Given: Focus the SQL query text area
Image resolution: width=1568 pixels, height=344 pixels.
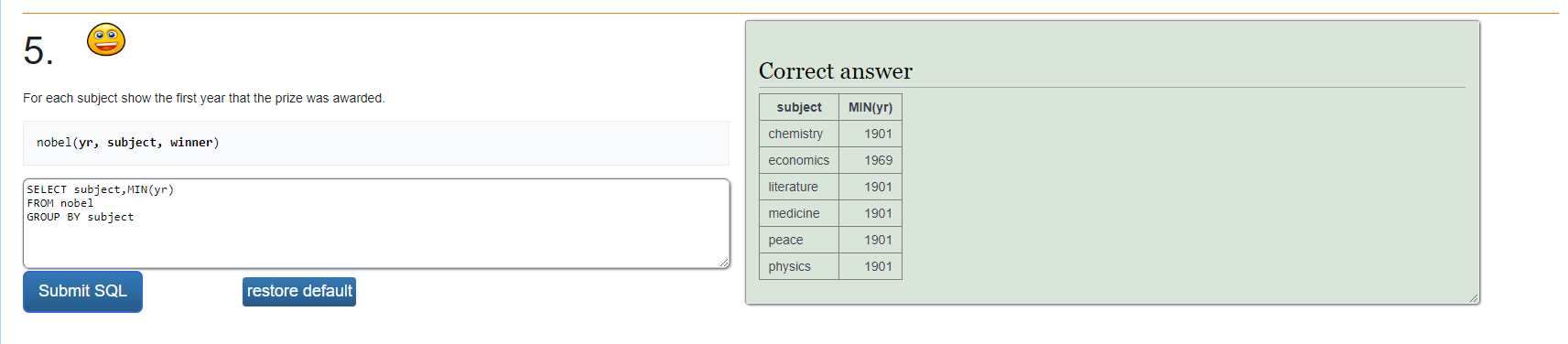Looking at the screenshot, I should click(376, 223).
